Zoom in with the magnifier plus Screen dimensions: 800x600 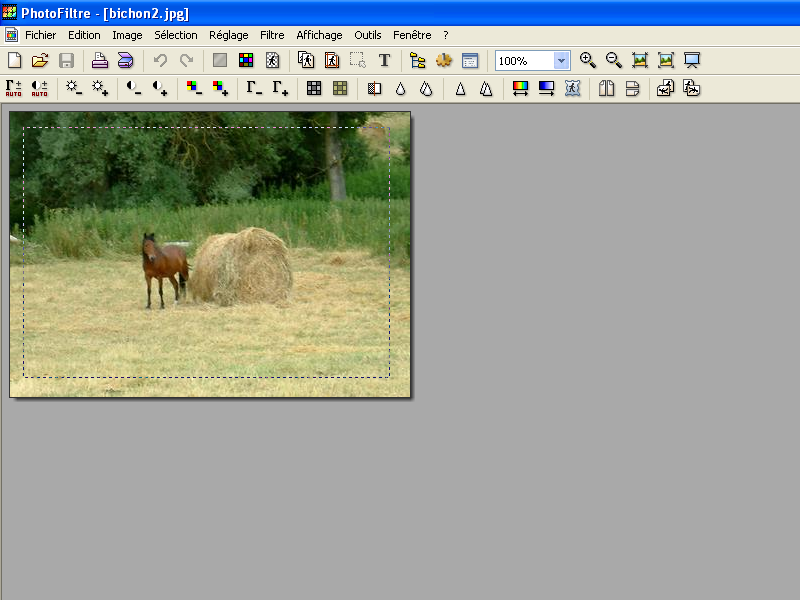coord(588,60)
